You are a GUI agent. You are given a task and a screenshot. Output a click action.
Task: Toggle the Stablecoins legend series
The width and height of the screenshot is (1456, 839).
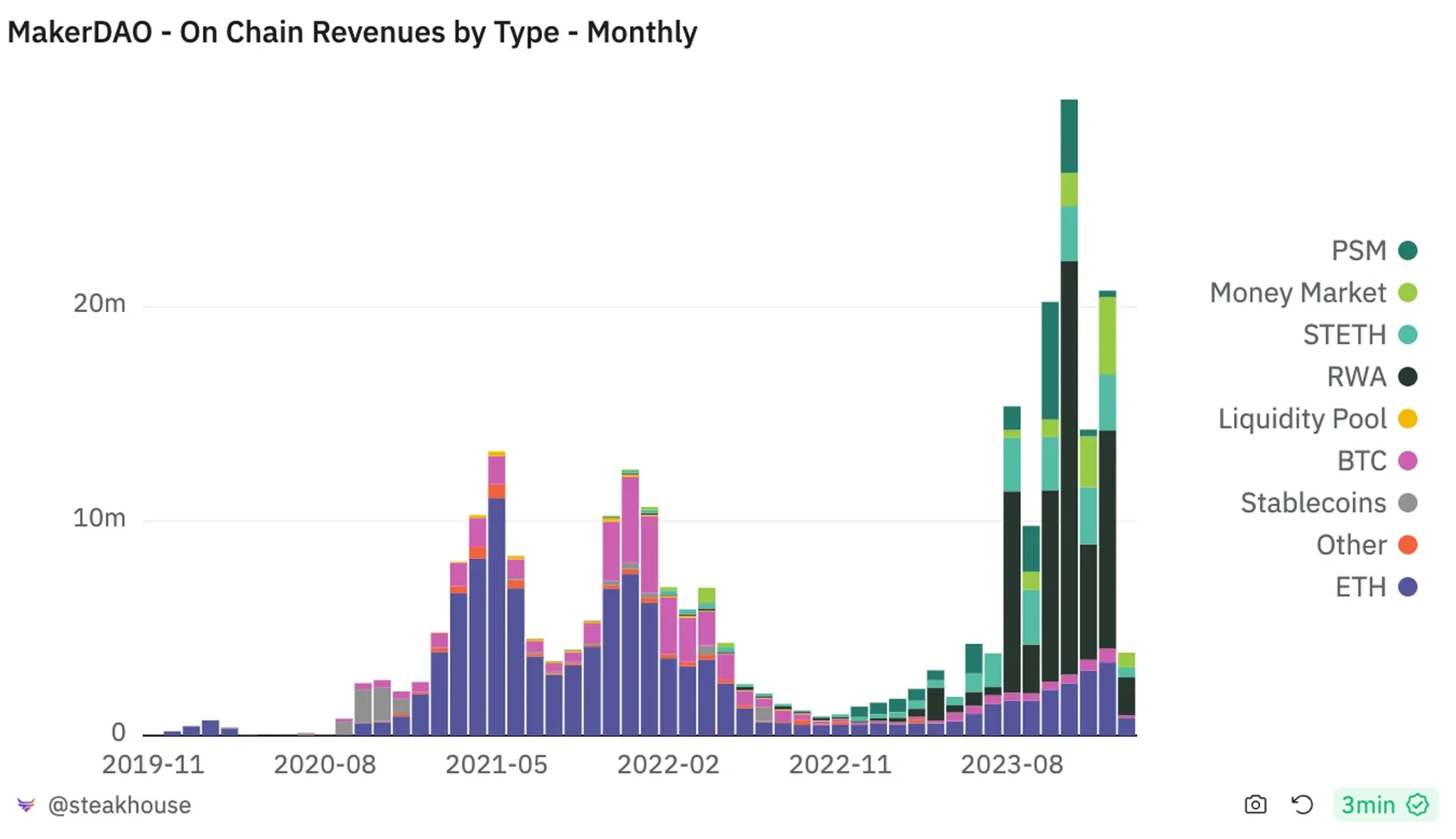point(1329,503)
